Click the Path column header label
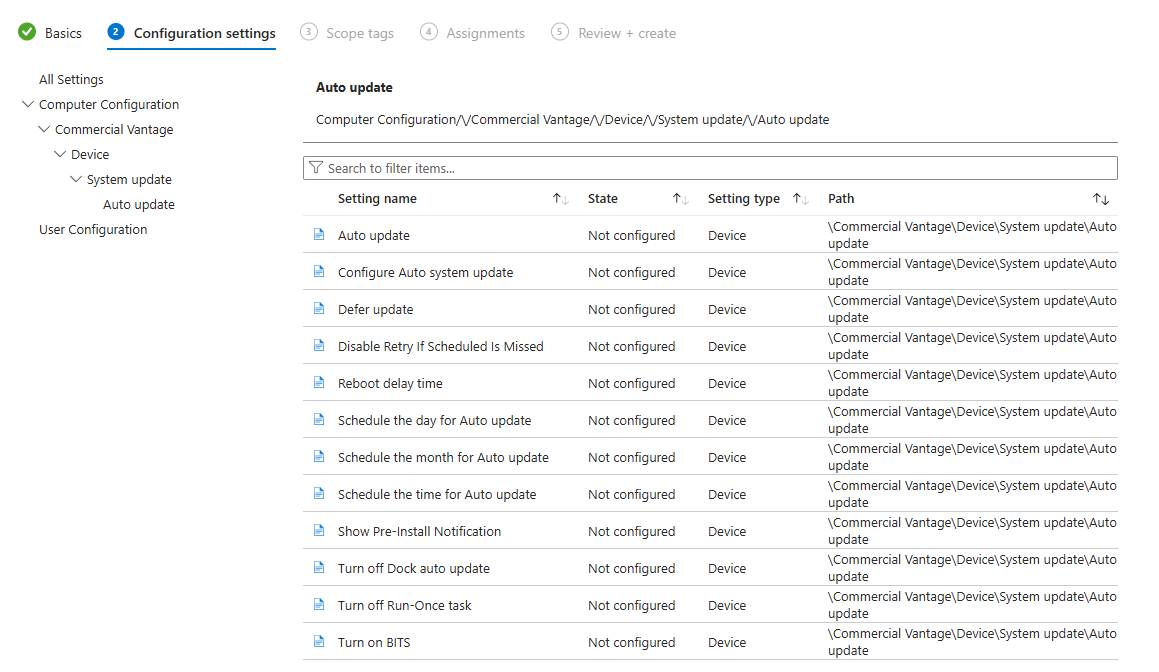The image size is (1159, 672). pyautogui.click(x=841, y=199)
